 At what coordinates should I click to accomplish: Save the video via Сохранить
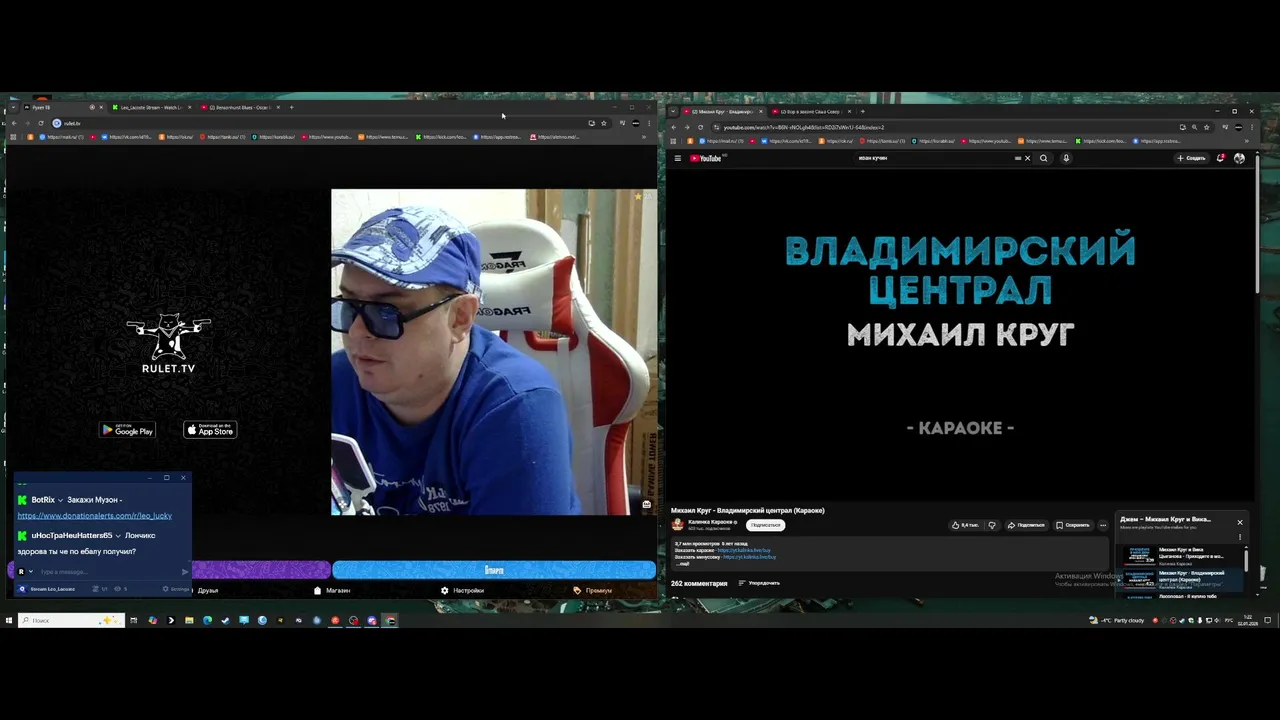pos(1073,525)
